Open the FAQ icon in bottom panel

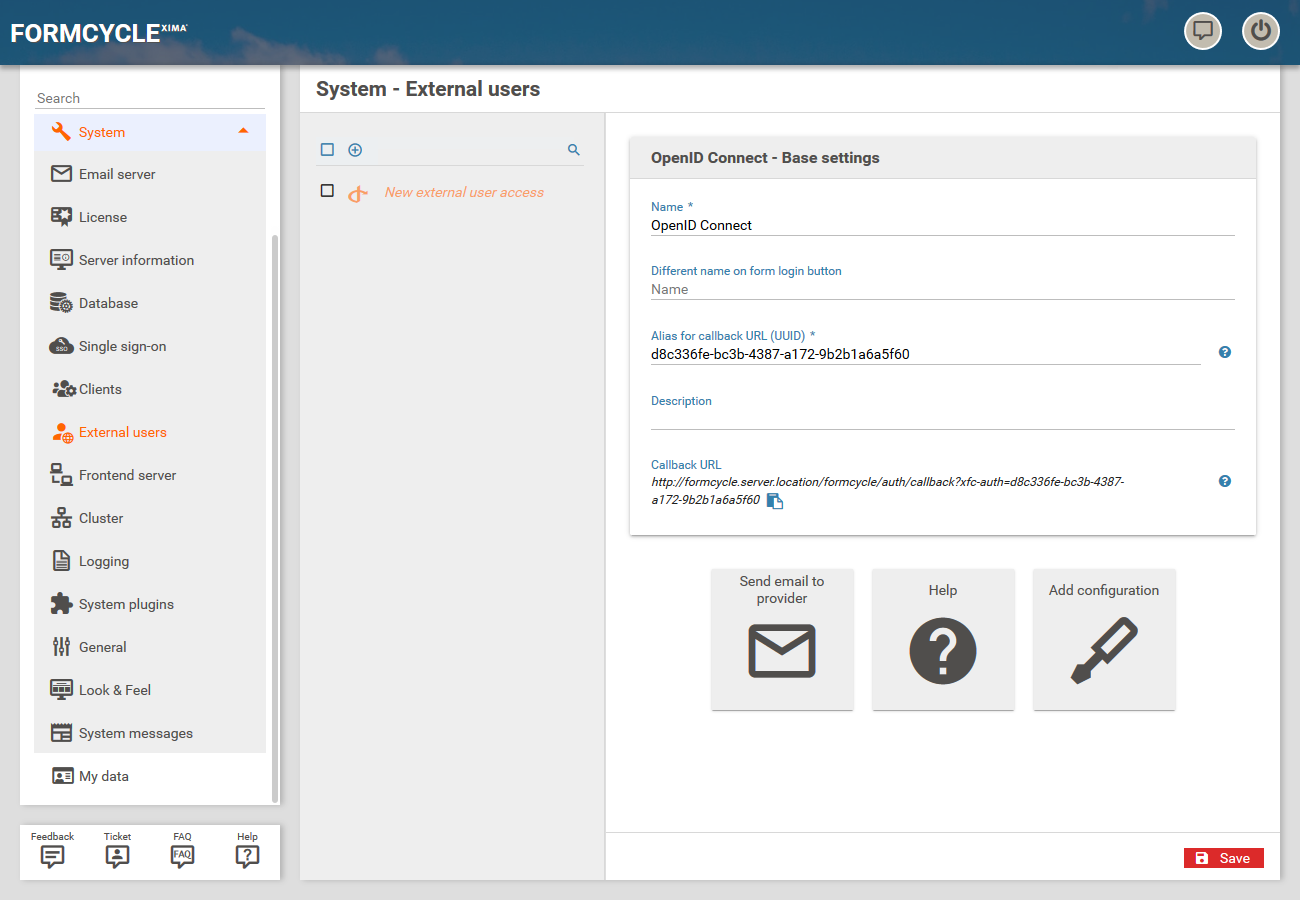click(x=182, y=856)
